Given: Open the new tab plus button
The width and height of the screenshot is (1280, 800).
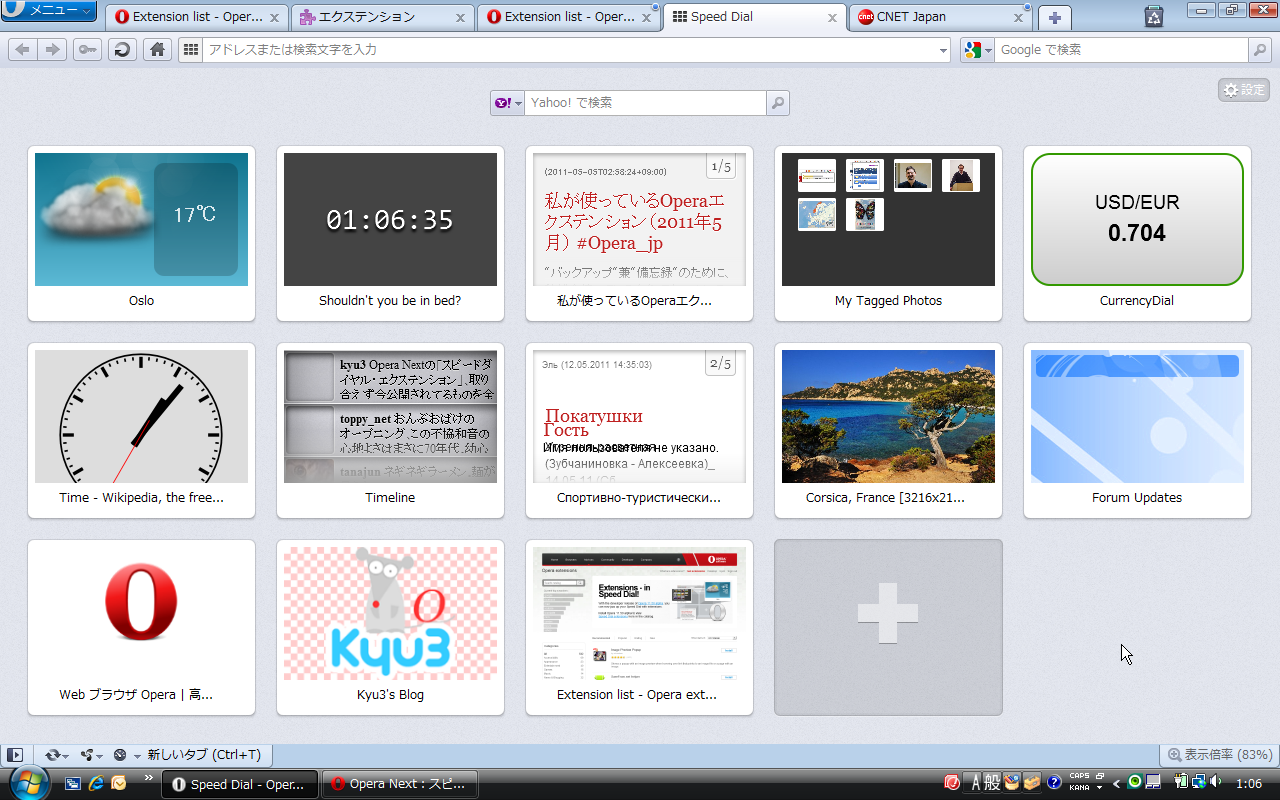Looking at the screenshot, I should pos(1054,17).
